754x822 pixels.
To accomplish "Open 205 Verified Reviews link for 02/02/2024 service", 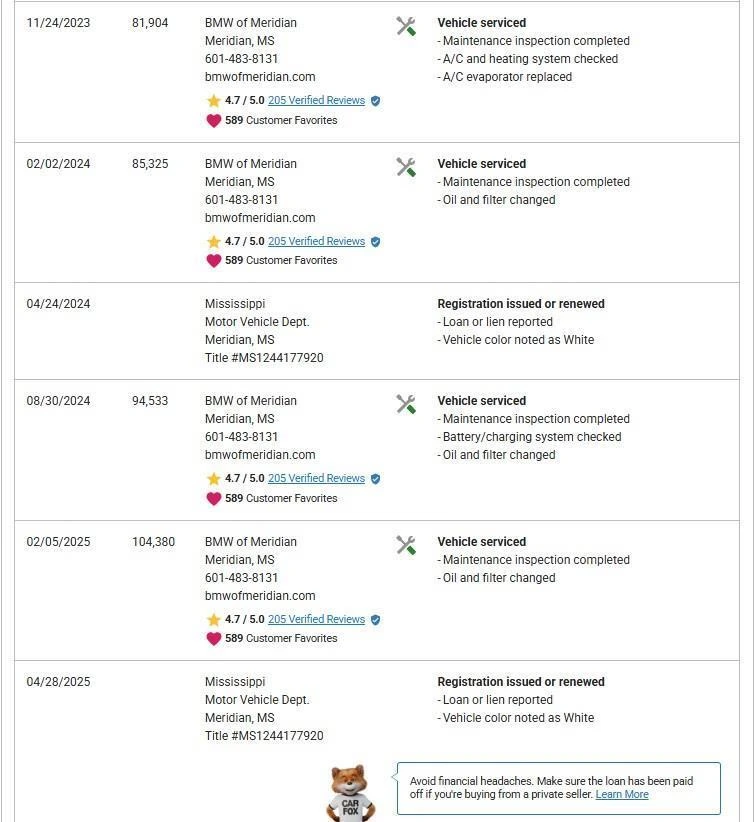I will point(316,242).
